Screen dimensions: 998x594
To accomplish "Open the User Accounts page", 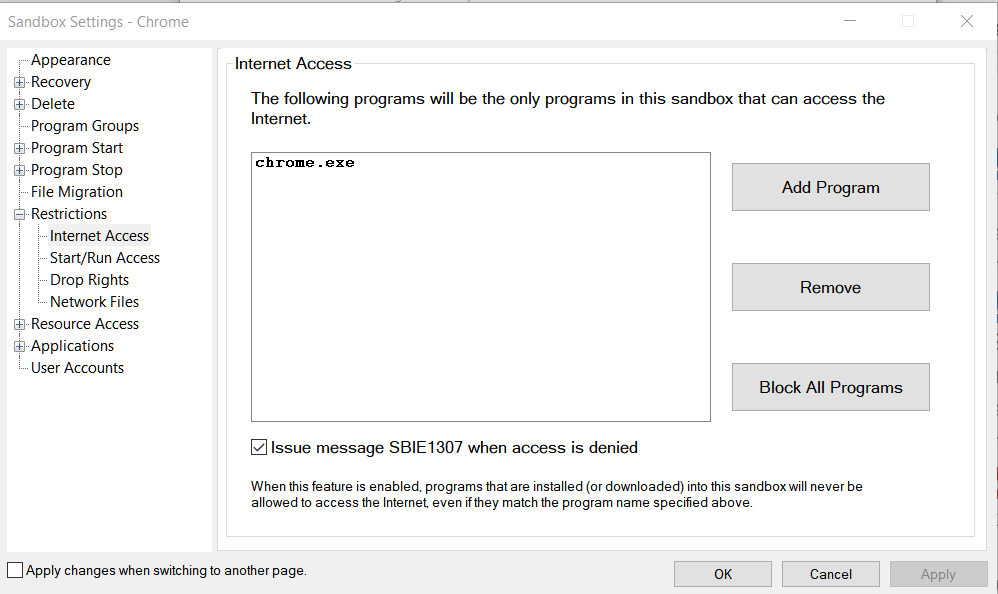I will point(77,368).
